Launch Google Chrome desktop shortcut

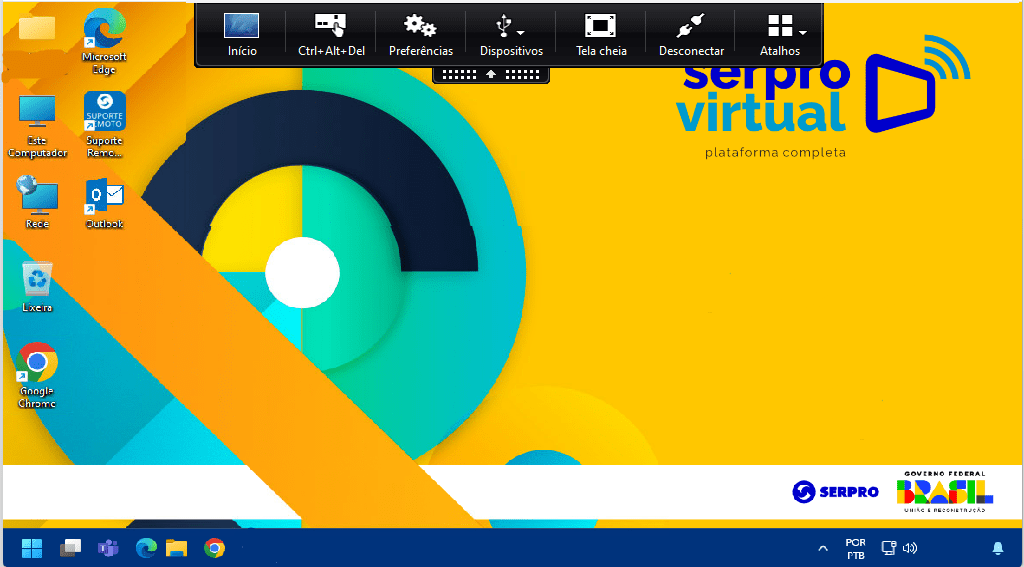click(37, 376)
